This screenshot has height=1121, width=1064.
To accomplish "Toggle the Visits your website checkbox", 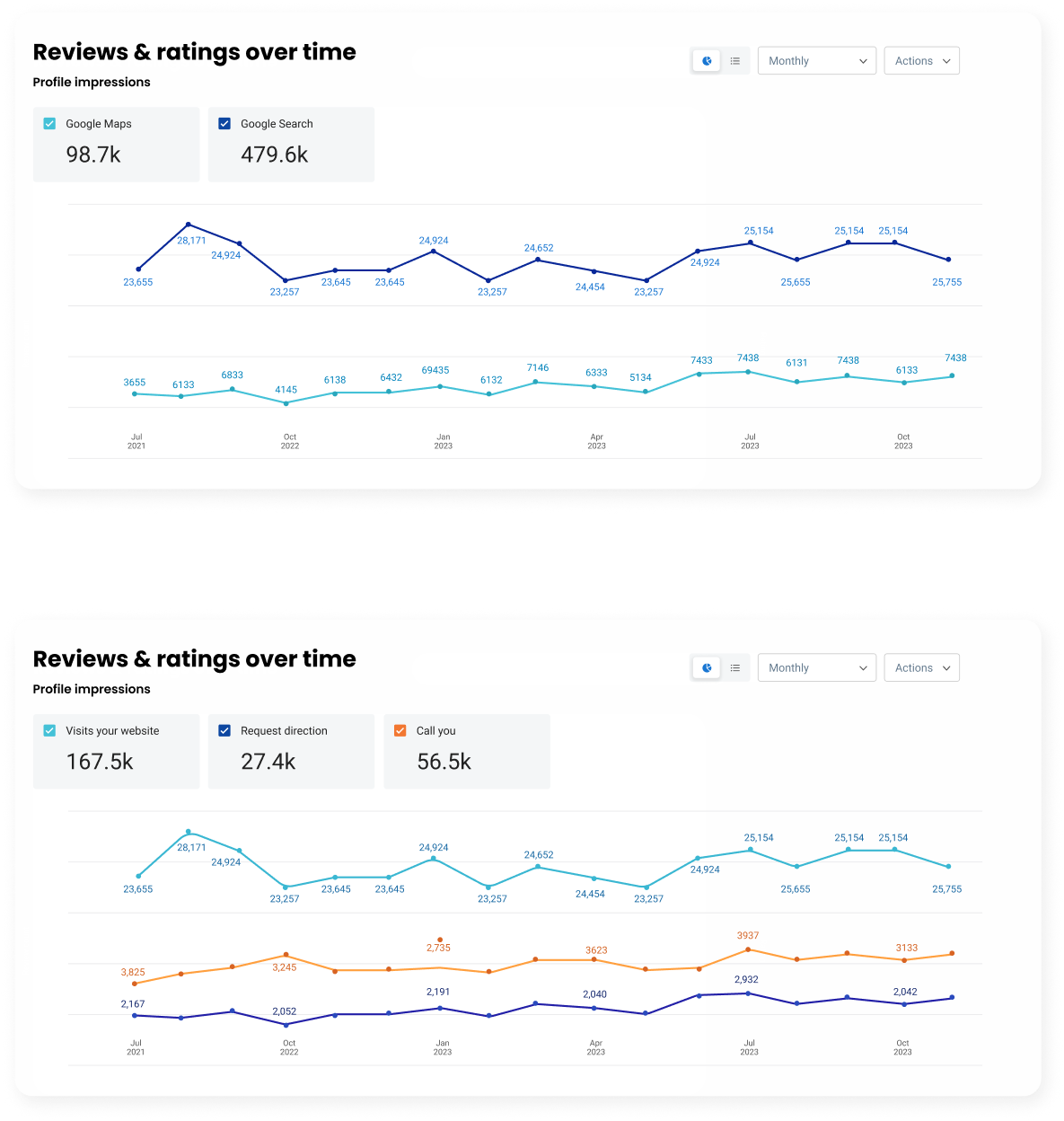I will 50,731.
